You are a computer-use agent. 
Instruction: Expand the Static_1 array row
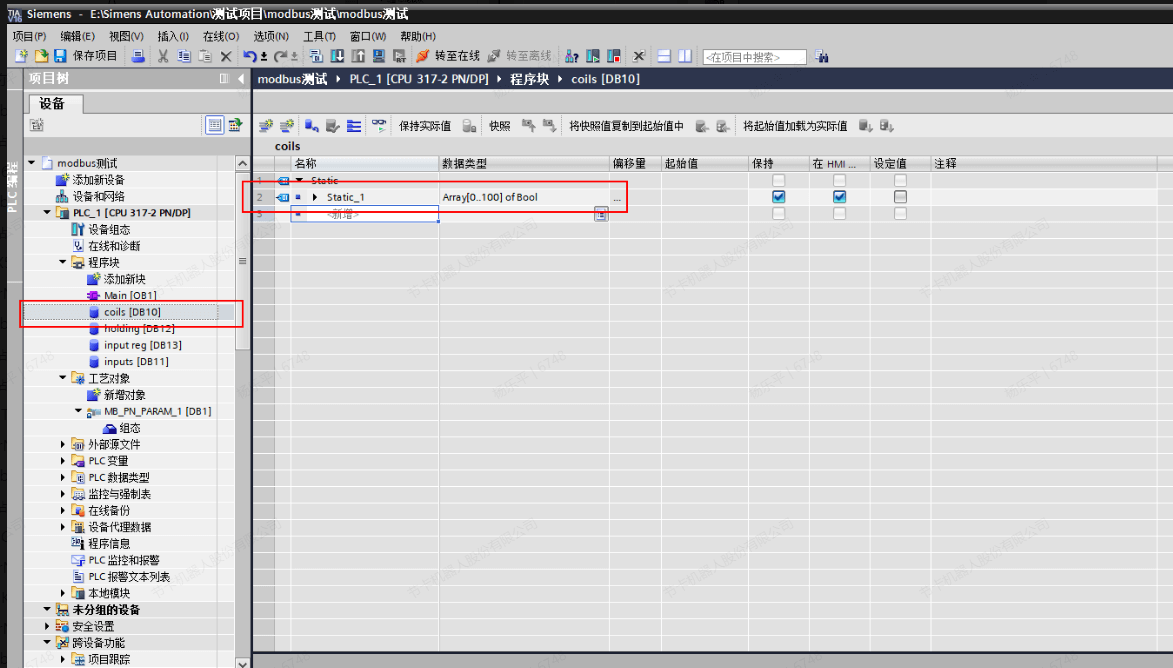(315, 197)
